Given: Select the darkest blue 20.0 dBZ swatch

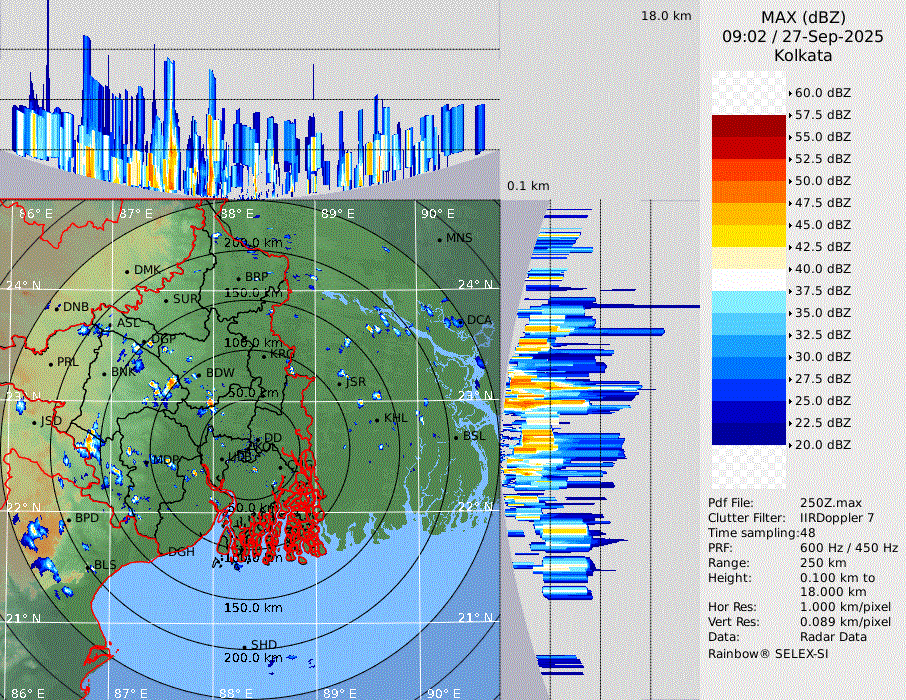Looking at the screenshot, I should (749, 434).
